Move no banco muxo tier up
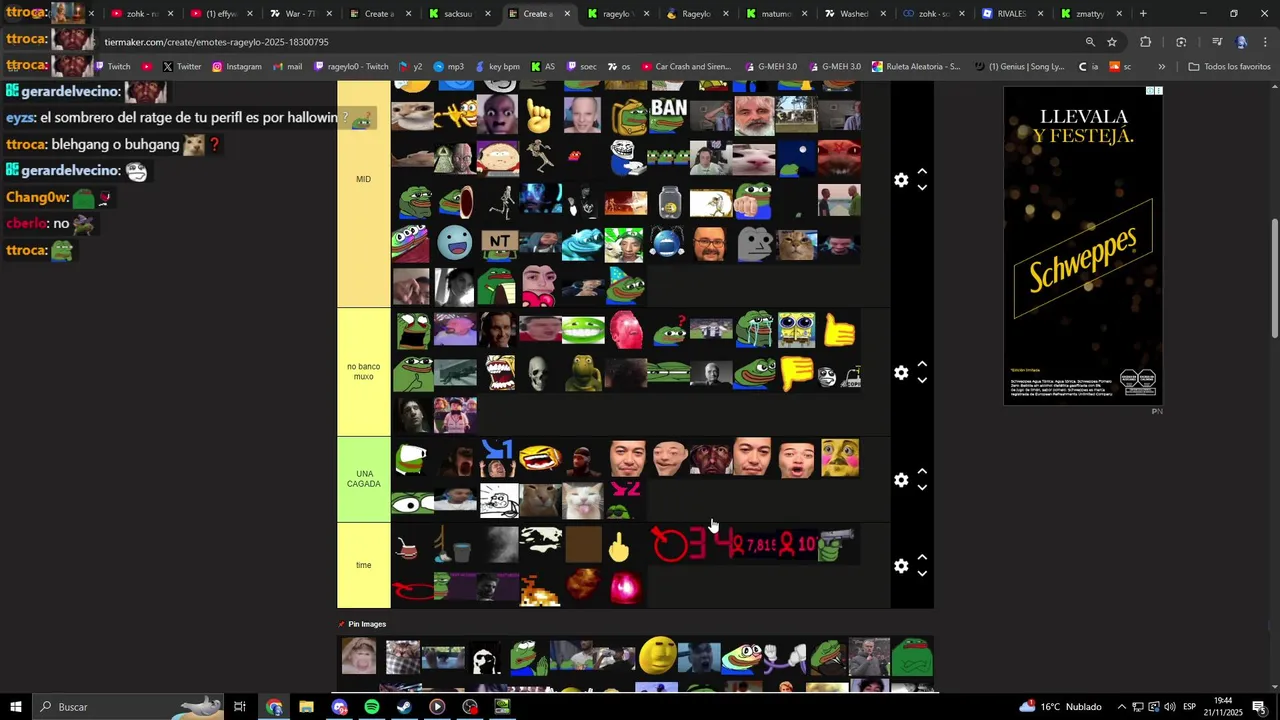The image size is (1280, 720). pyautogui.click(x=922, y=365)
